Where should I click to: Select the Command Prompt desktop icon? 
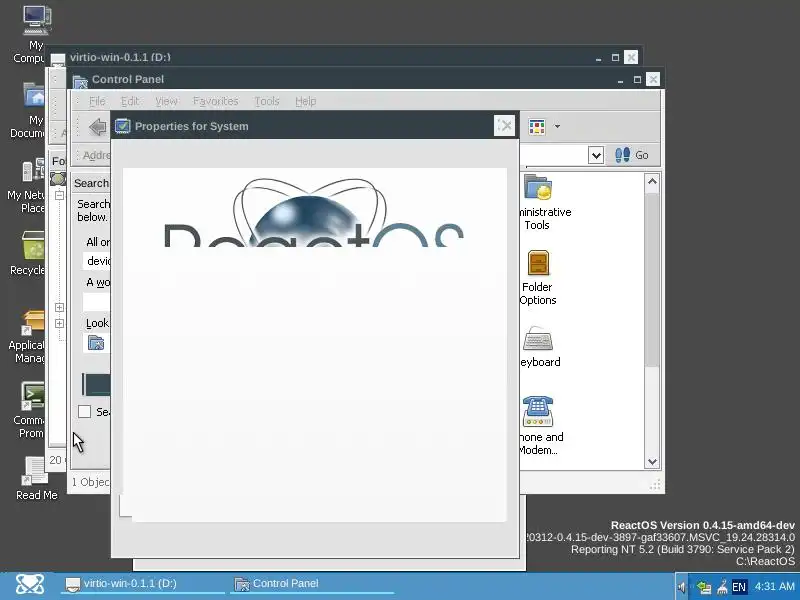tap(31, 410)
